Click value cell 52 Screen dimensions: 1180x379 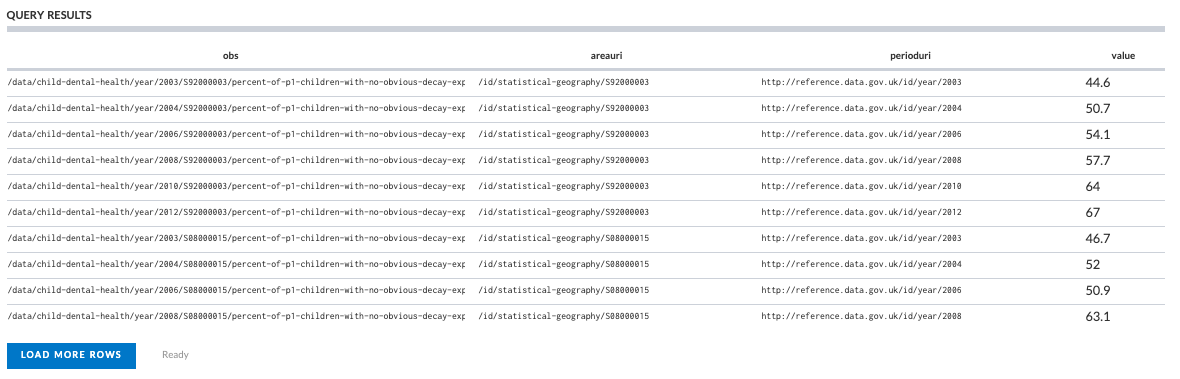(x=1093, y=265)
